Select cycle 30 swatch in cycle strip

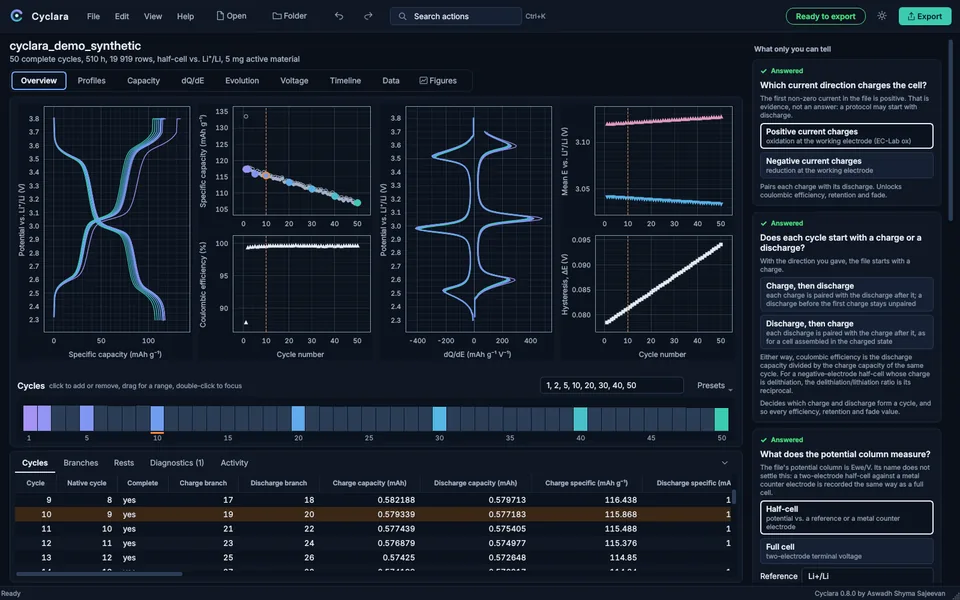coord(440,418)
